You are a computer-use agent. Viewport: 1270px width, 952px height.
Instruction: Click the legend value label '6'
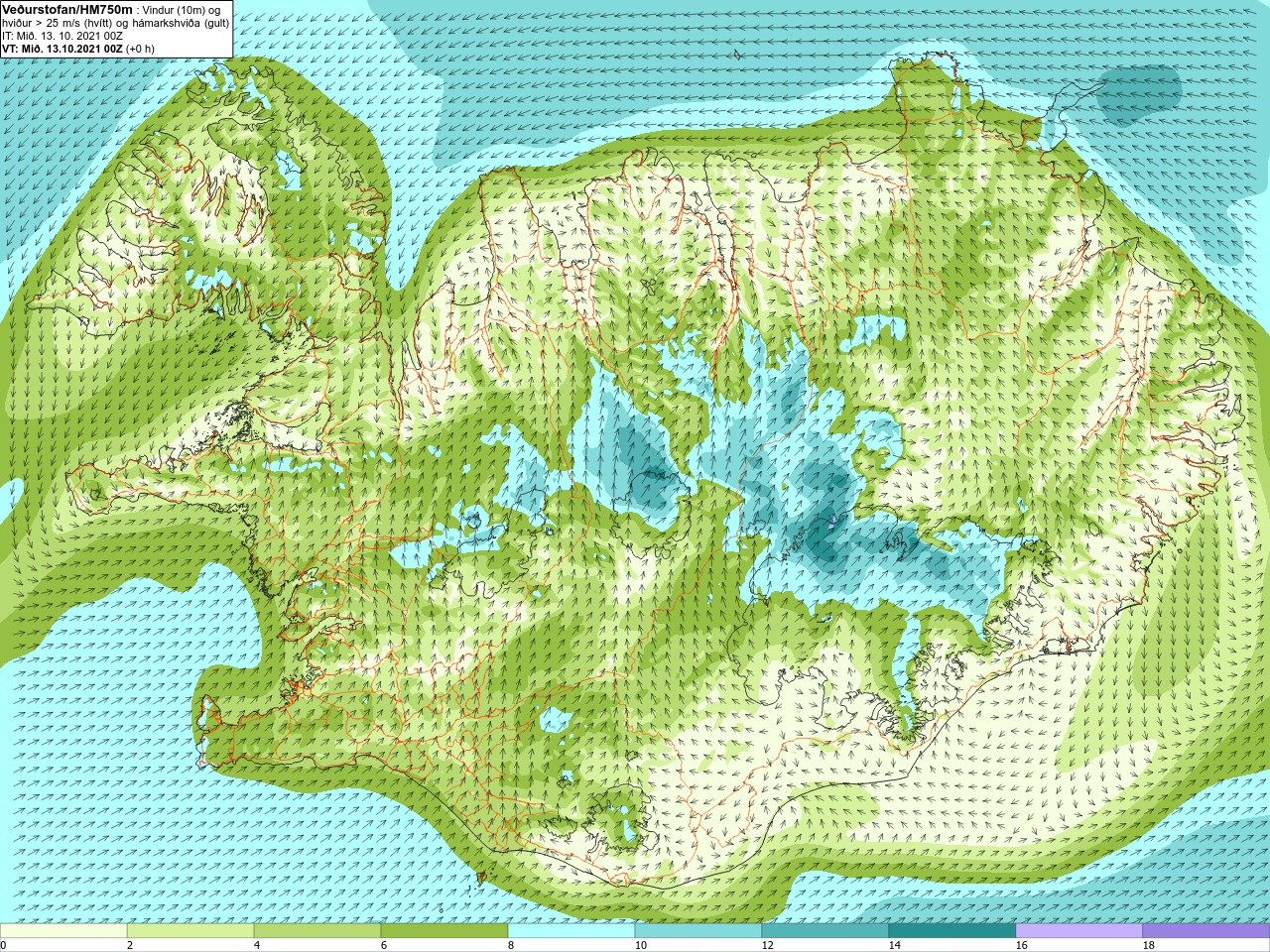point(384,945)
